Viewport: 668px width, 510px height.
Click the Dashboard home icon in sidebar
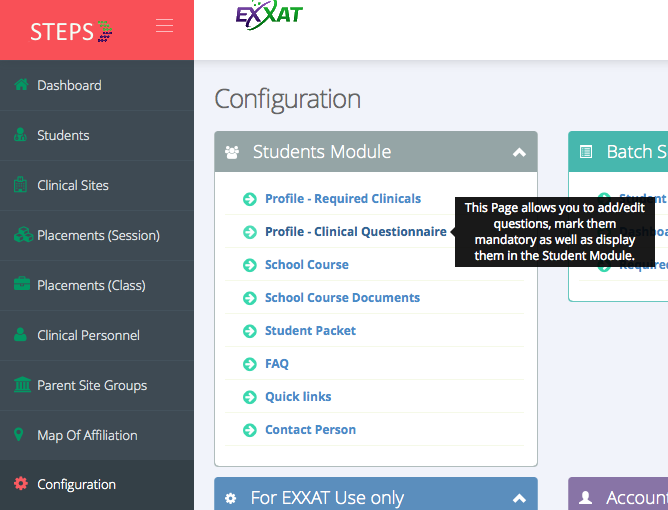point(21,85)
